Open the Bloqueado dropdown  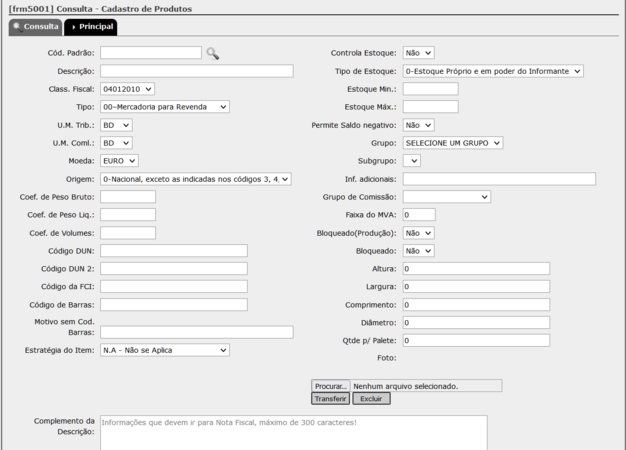point(418,251)
